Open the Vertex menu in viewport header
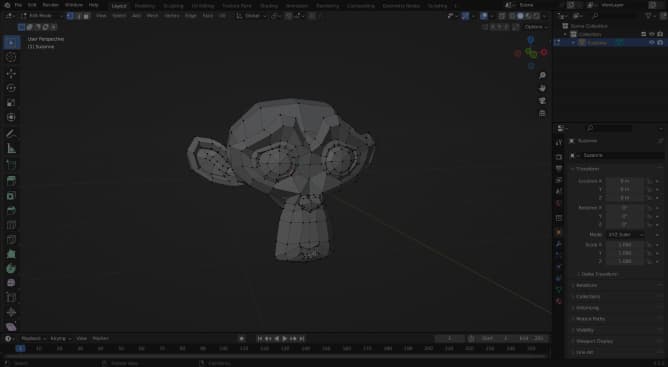 coord(172,16)
